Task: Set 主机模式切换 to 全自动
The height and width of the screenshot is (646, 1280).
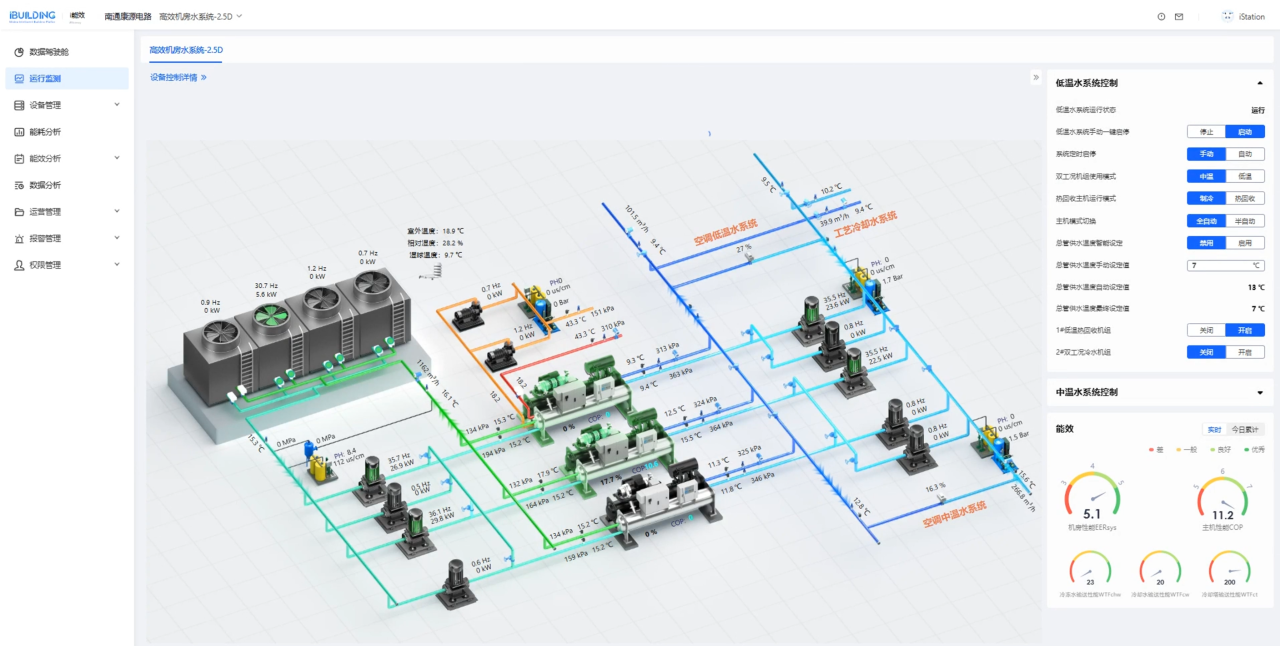Action: (x=1206, y=220)
